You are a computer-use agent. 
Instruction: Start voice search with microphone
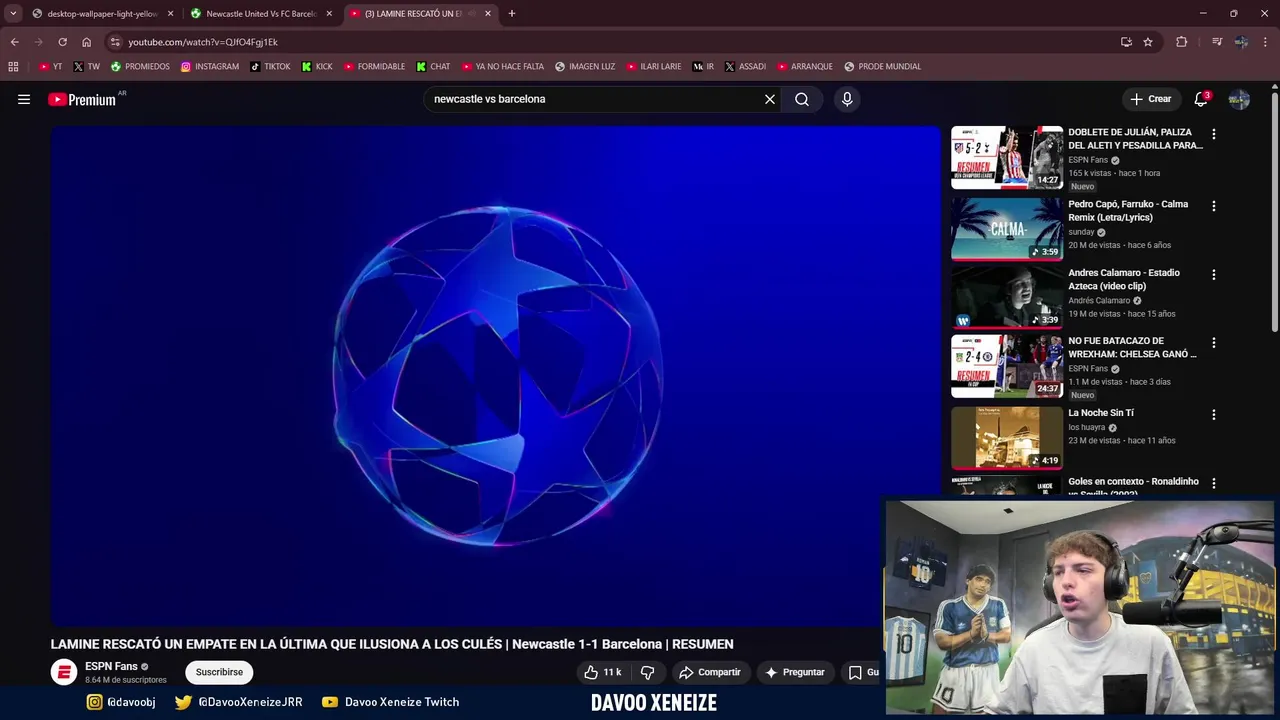[x=847, y=99]
